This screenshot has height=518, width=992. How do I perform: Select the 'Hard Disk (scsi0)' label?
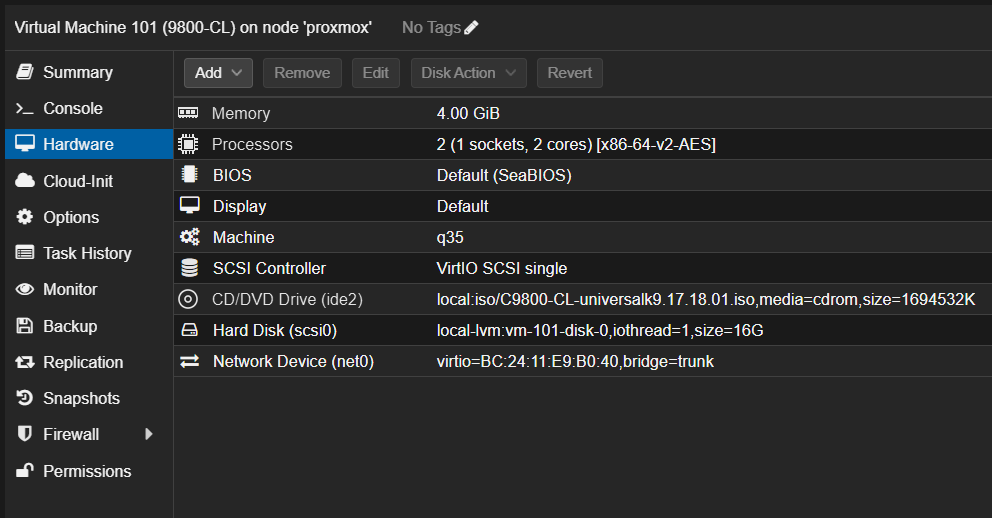(x=275, y=330)
